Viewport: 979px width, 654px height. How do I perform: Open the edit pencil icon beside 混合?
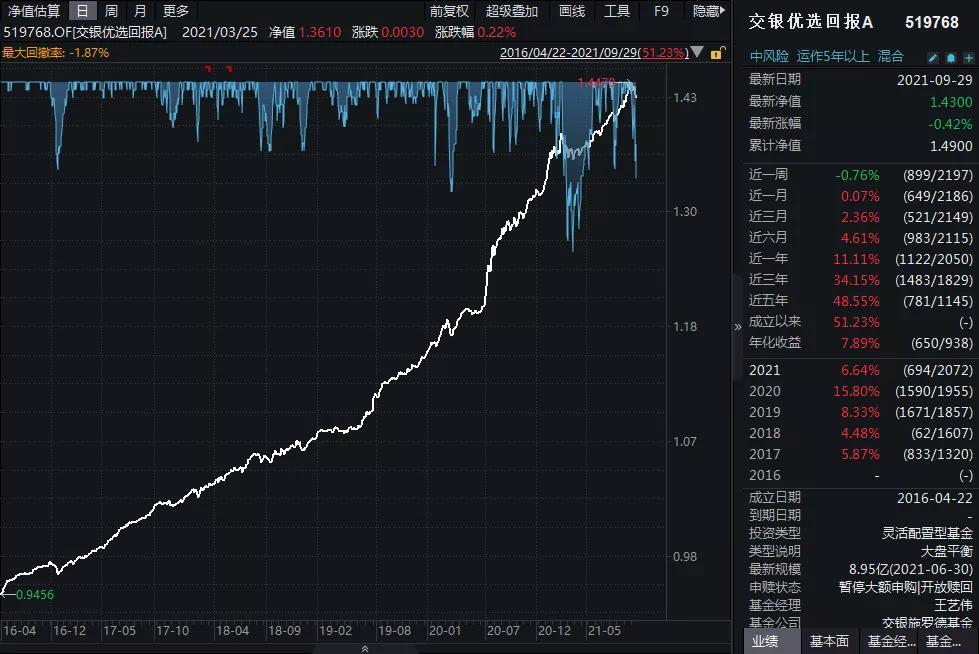[x=934, y=58]
